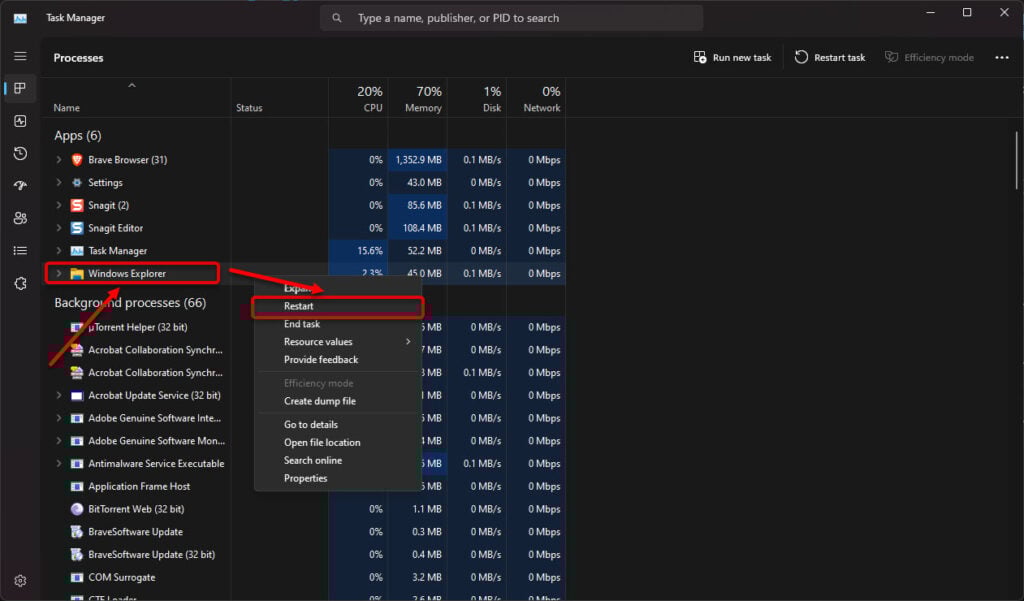Click the Antimalware Service Executable icon
The image size is (1024, 601).
(x=77, y=463)
